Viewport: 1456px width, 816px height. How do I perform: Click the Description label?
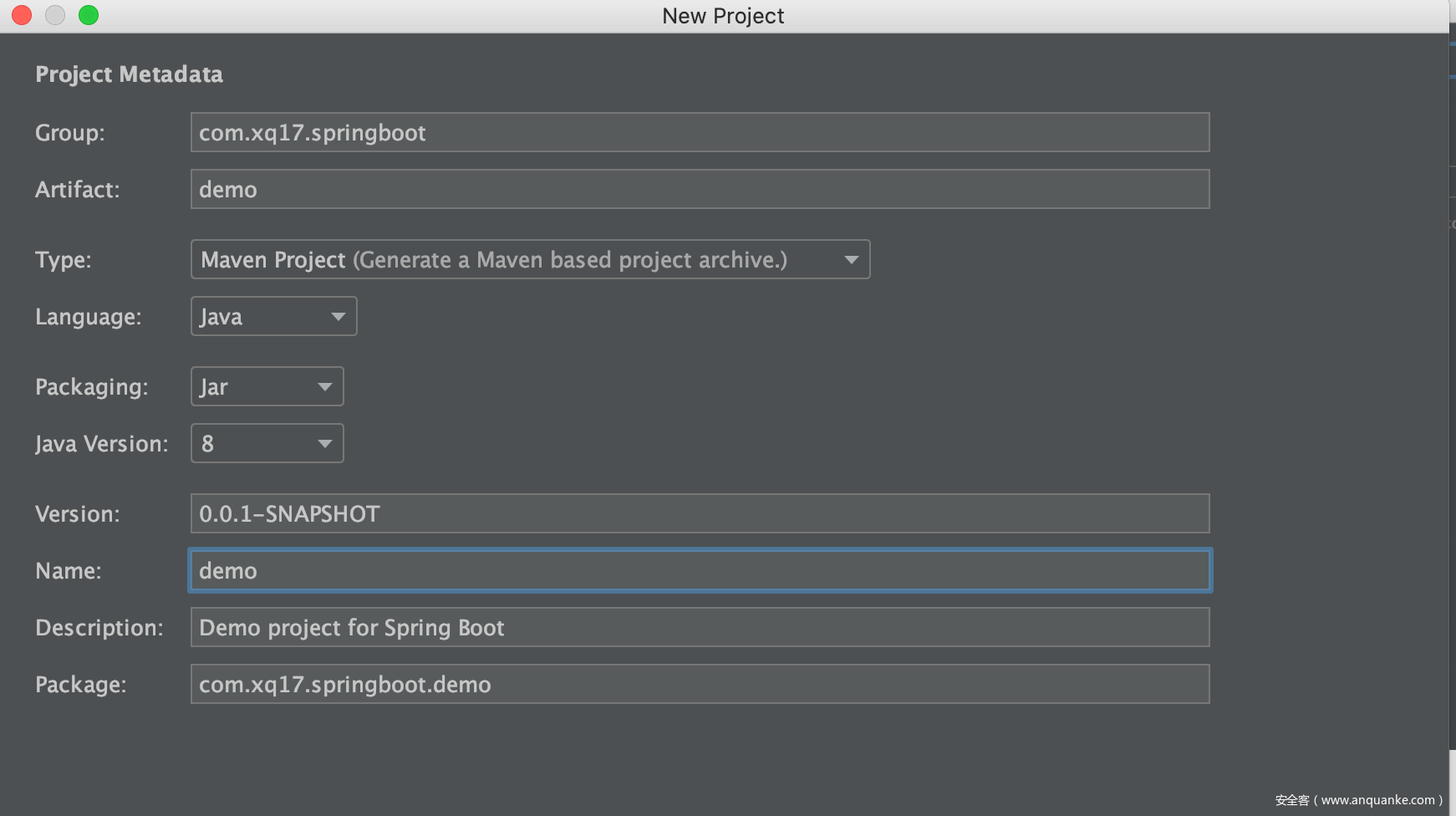tap(99, 628)
